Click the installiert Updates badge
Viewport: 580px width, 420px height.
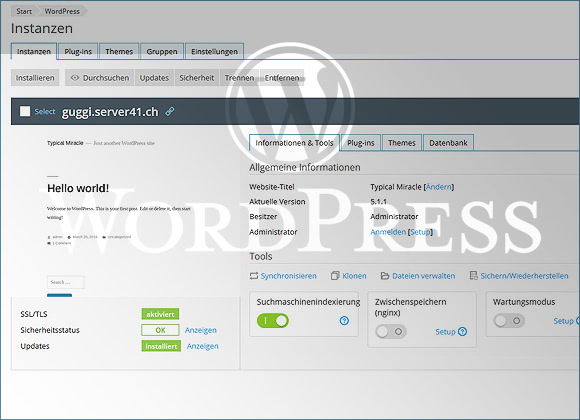pos(161,346)
